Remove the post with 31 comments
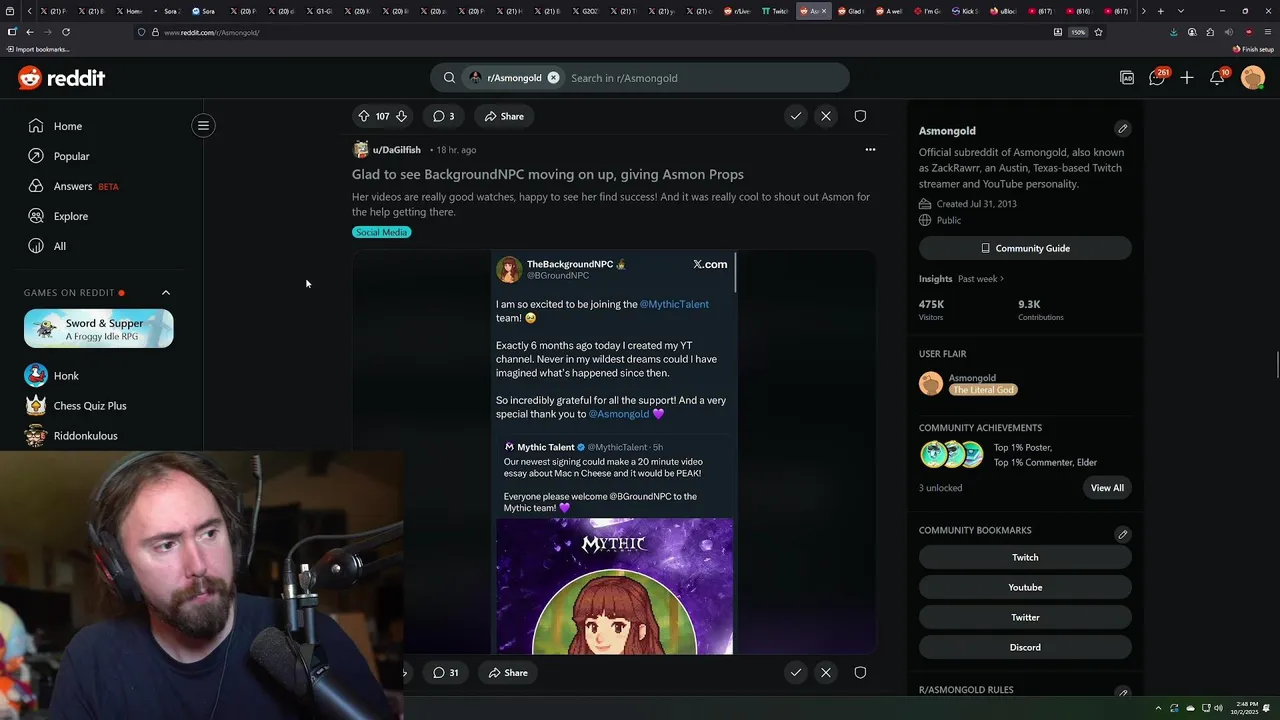This screenshot has width=1280, height=720. pyautogui.click(x=826, y=673)
